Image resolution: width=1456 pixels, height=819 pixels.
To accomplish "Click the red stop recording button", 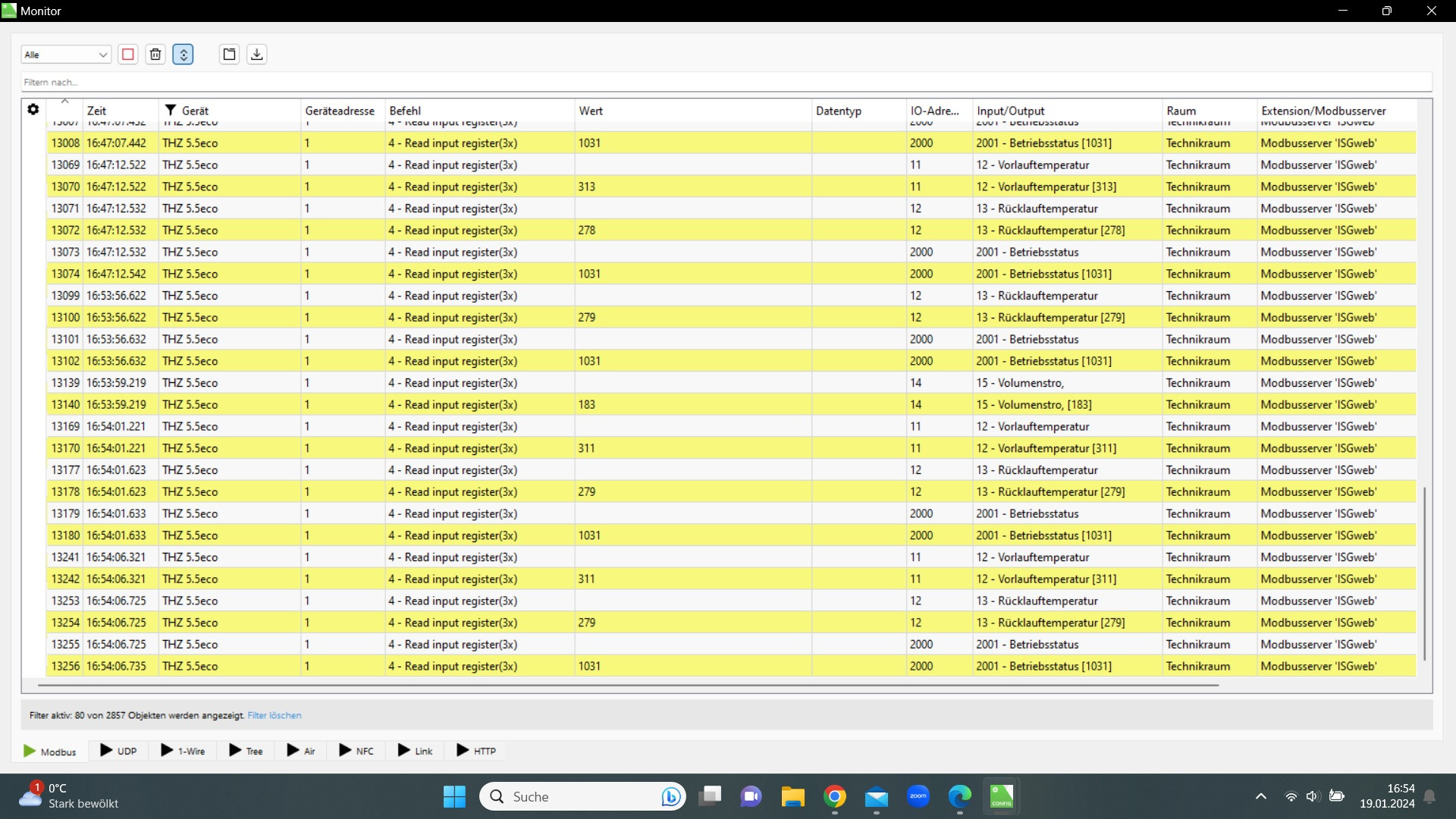I will [128, 55].
